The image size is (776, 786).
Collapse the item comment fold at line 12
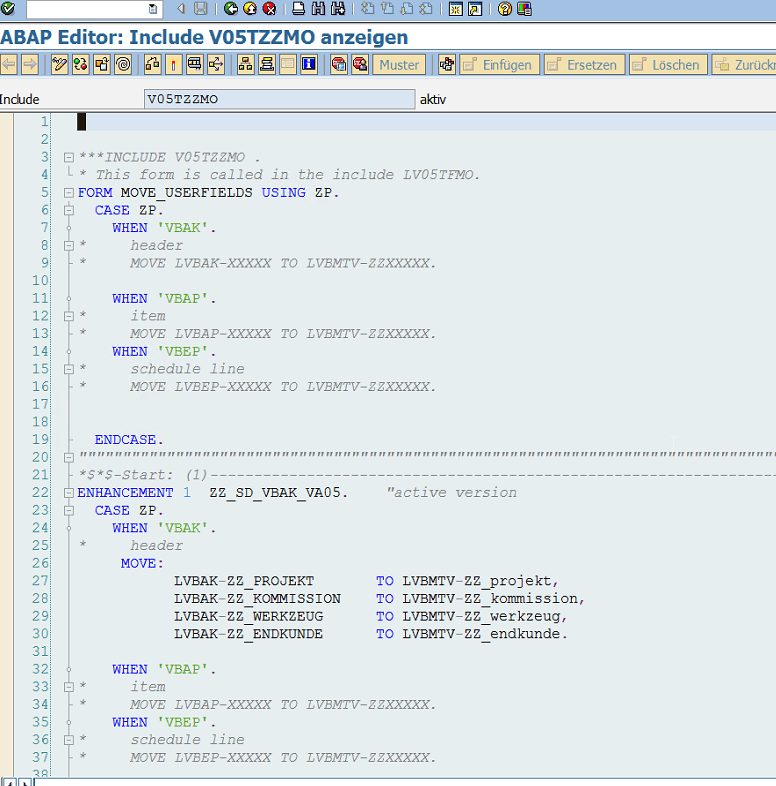69,316
